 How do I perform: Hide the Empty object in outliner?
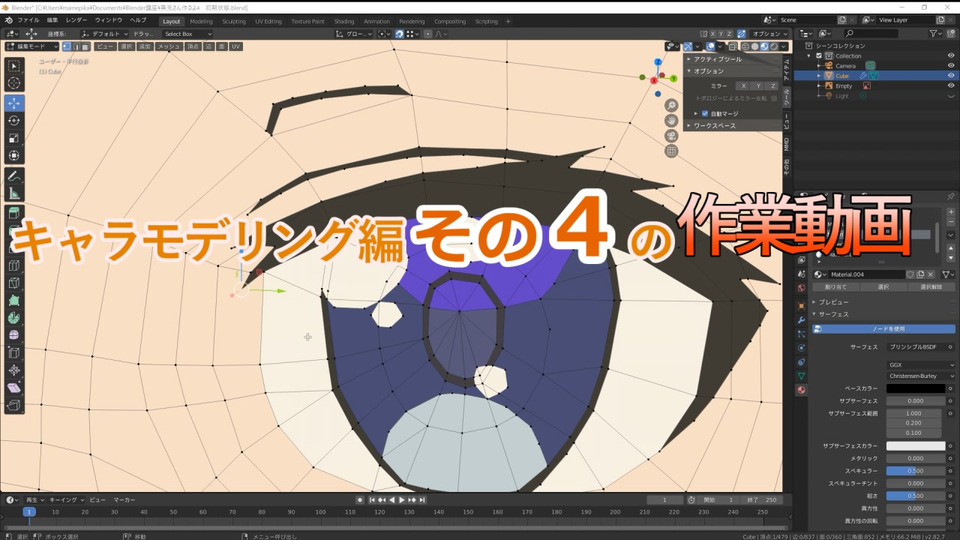[951, 86]
